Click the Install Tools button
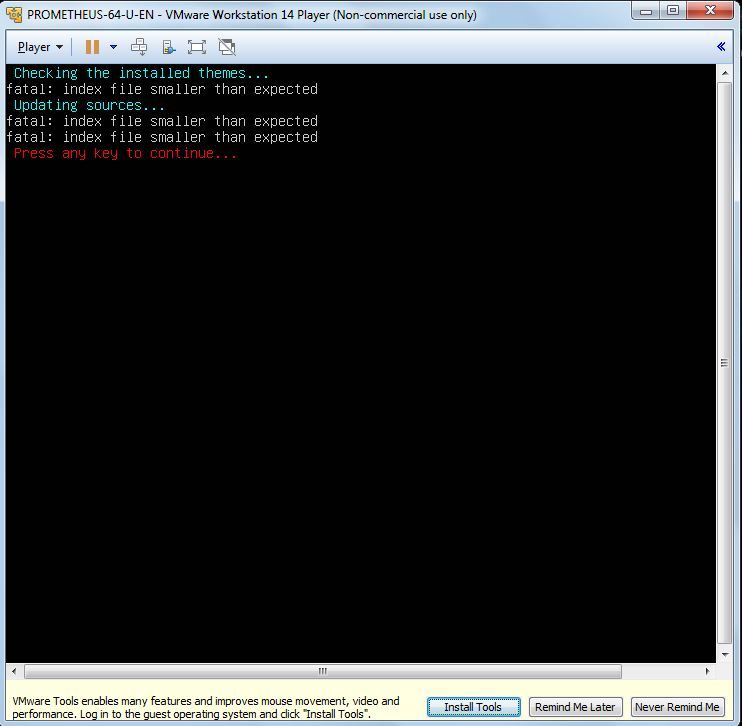The image size is (742, 726). click(474, 707)
